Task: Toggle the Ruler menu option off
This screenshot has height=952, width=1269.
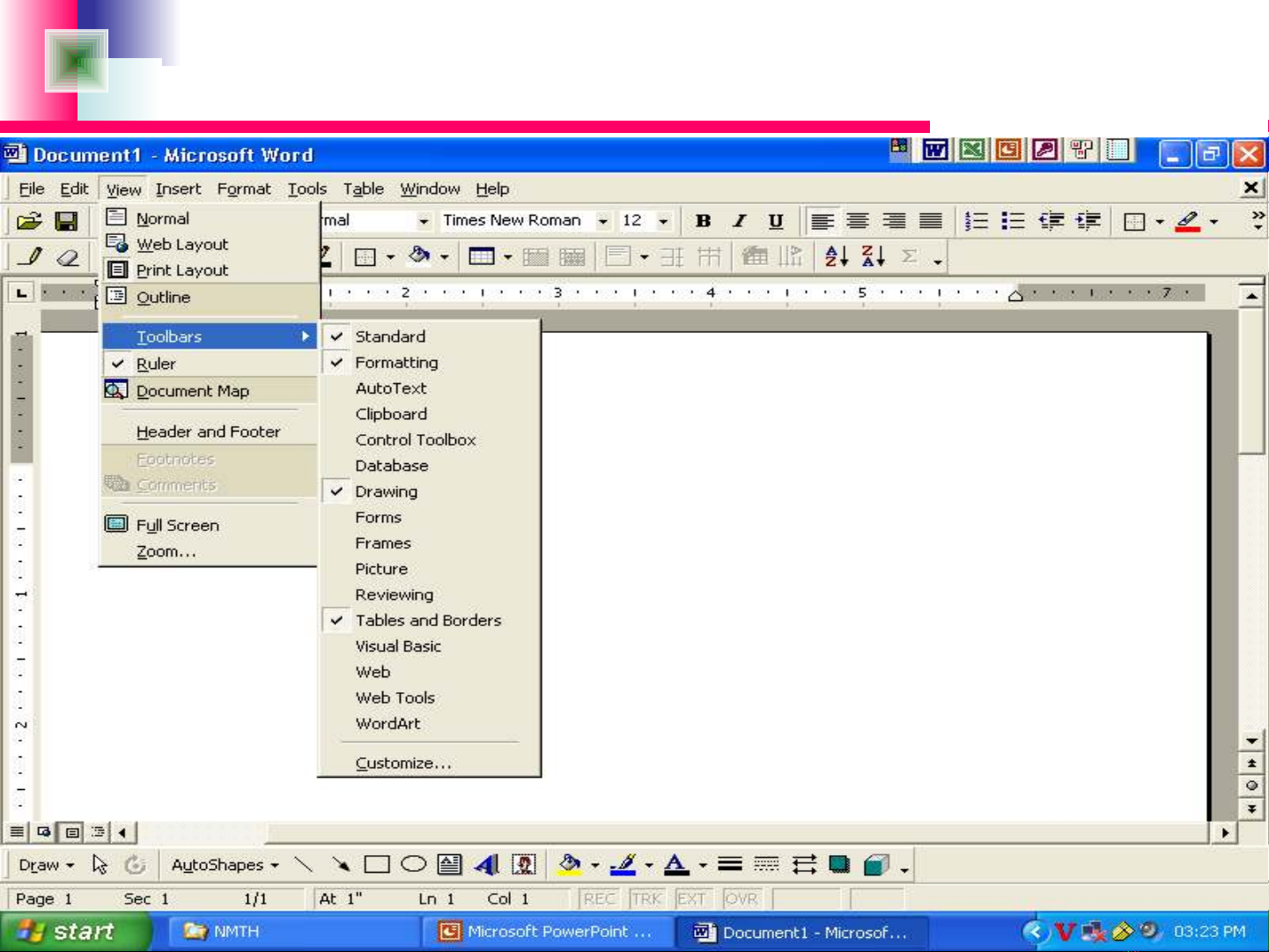Action: coord(156,364)
